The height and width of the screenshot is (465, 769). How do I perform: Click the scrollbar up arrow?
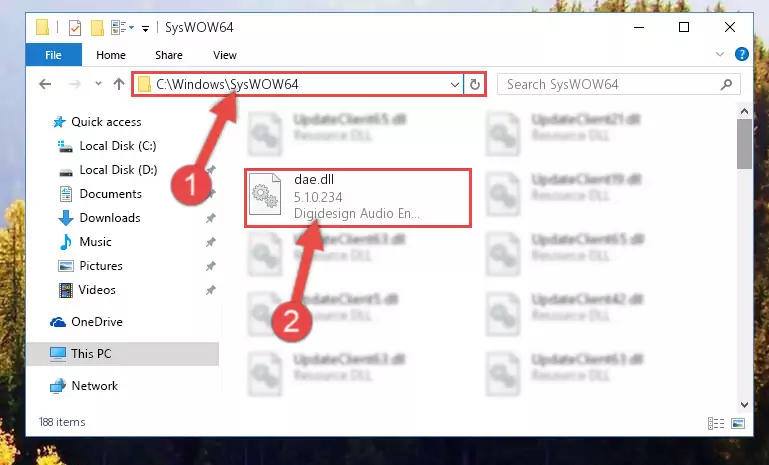744,111
